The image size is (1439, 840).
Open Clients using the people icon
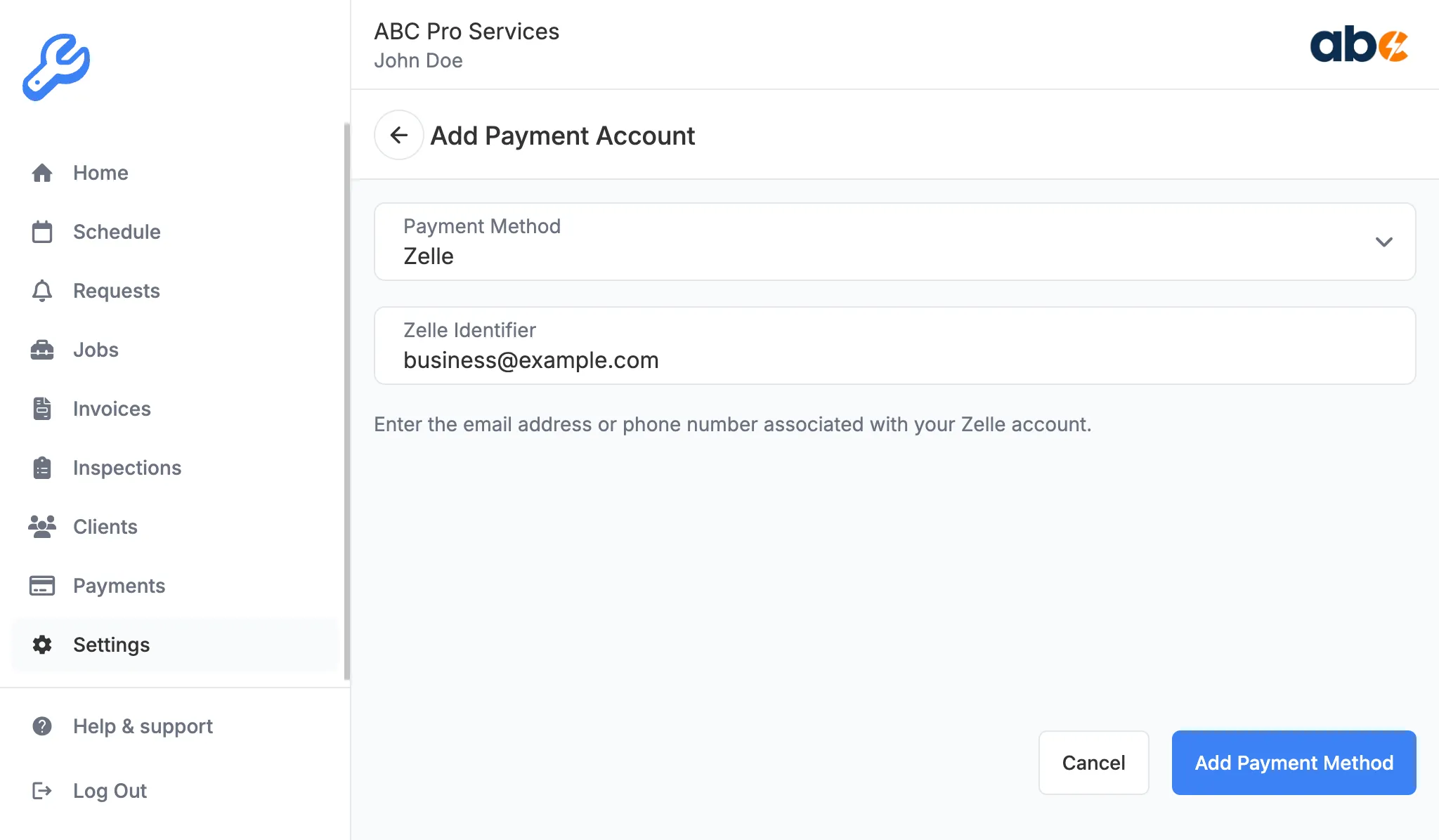[x=43, y=527]
